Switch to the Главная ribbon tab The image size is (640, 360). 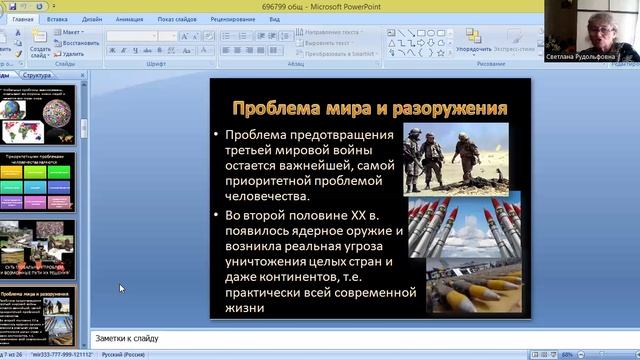tap(23, 19)
